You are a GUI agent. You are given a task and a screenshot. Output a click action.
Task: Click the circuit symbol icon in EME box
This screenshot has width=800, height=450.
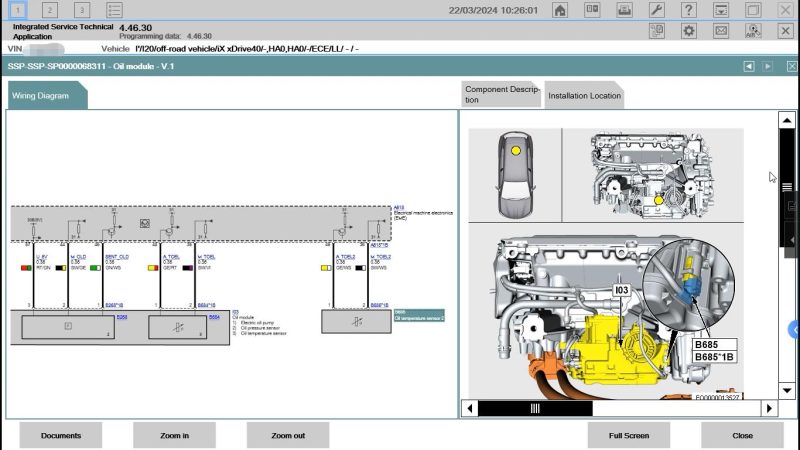[145, 223]
